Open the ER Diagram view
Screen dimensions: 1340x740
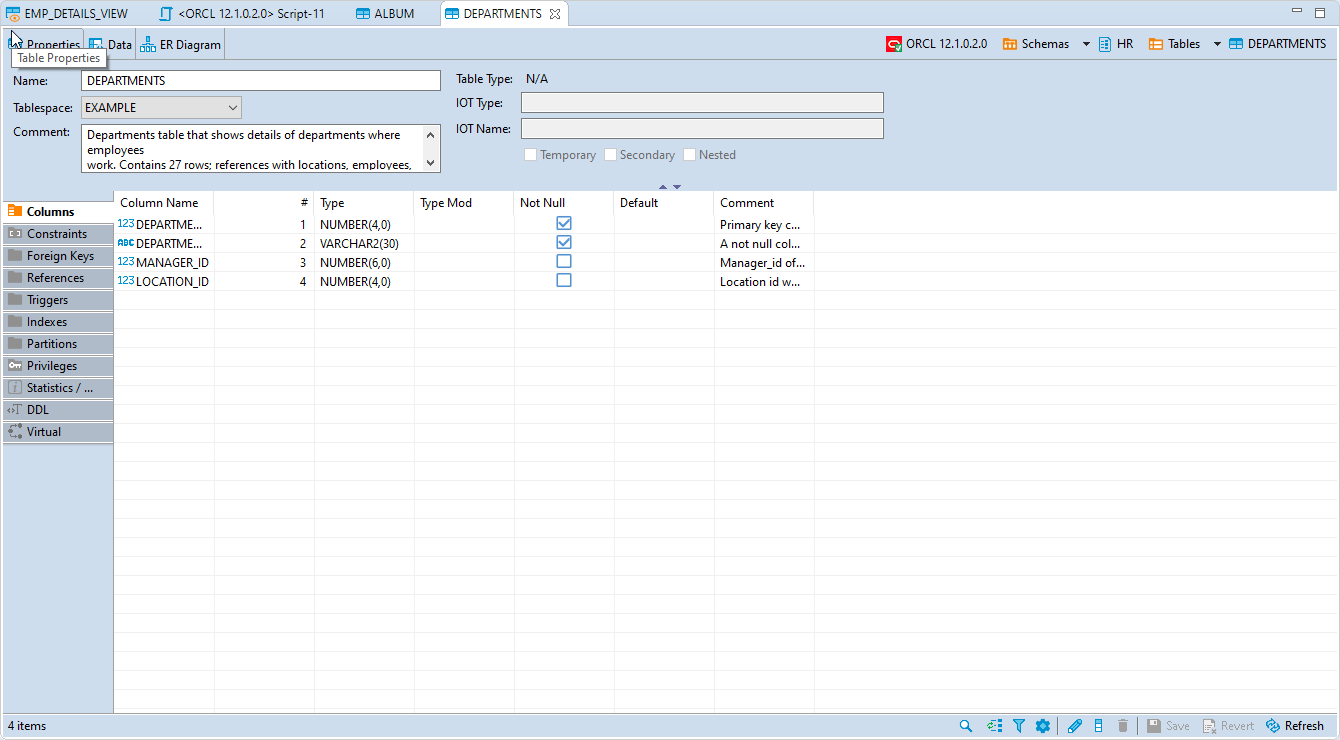[180, 43]
